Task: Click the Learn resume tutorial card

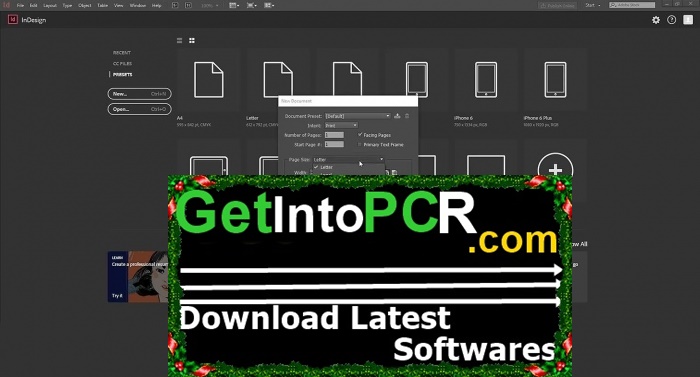Action: pos(138,277)
